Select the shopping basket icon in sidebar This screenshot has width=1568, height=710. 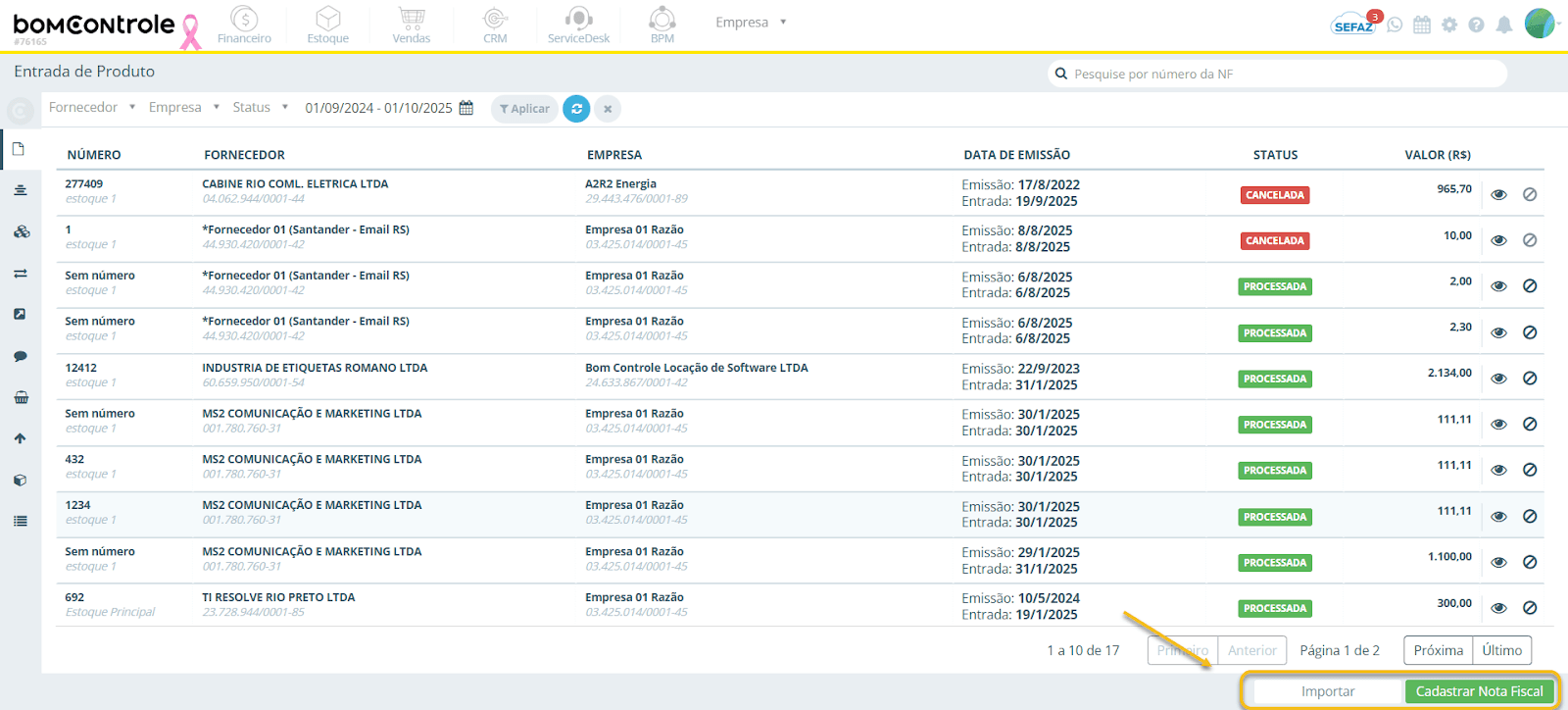[x=21, y=397]
